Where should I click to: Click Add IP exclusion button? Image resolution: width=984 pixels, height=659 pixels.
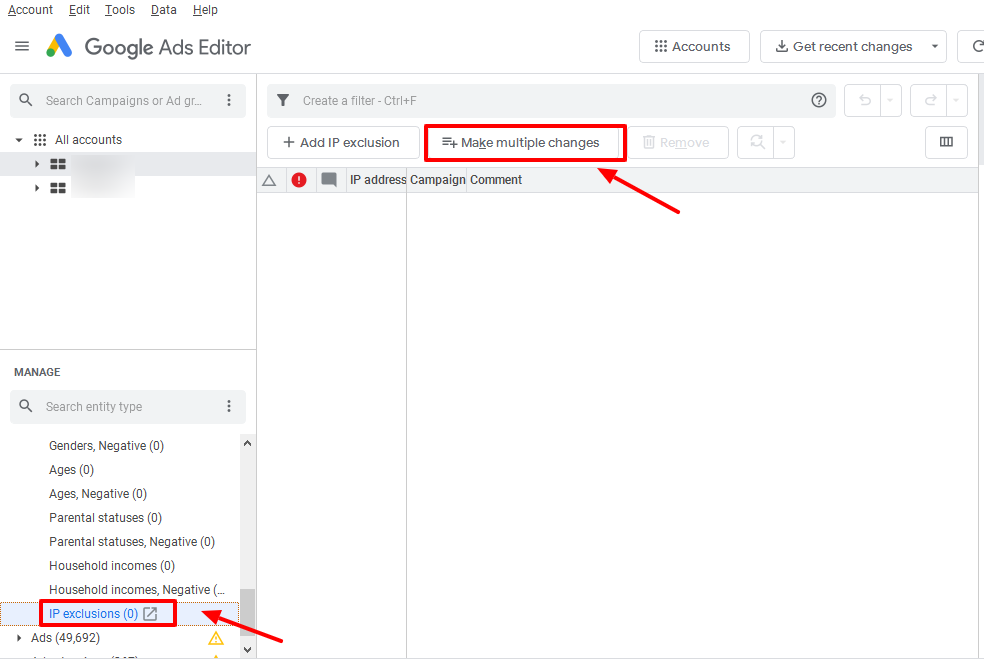pyautogui.click(x=343, y=142)
